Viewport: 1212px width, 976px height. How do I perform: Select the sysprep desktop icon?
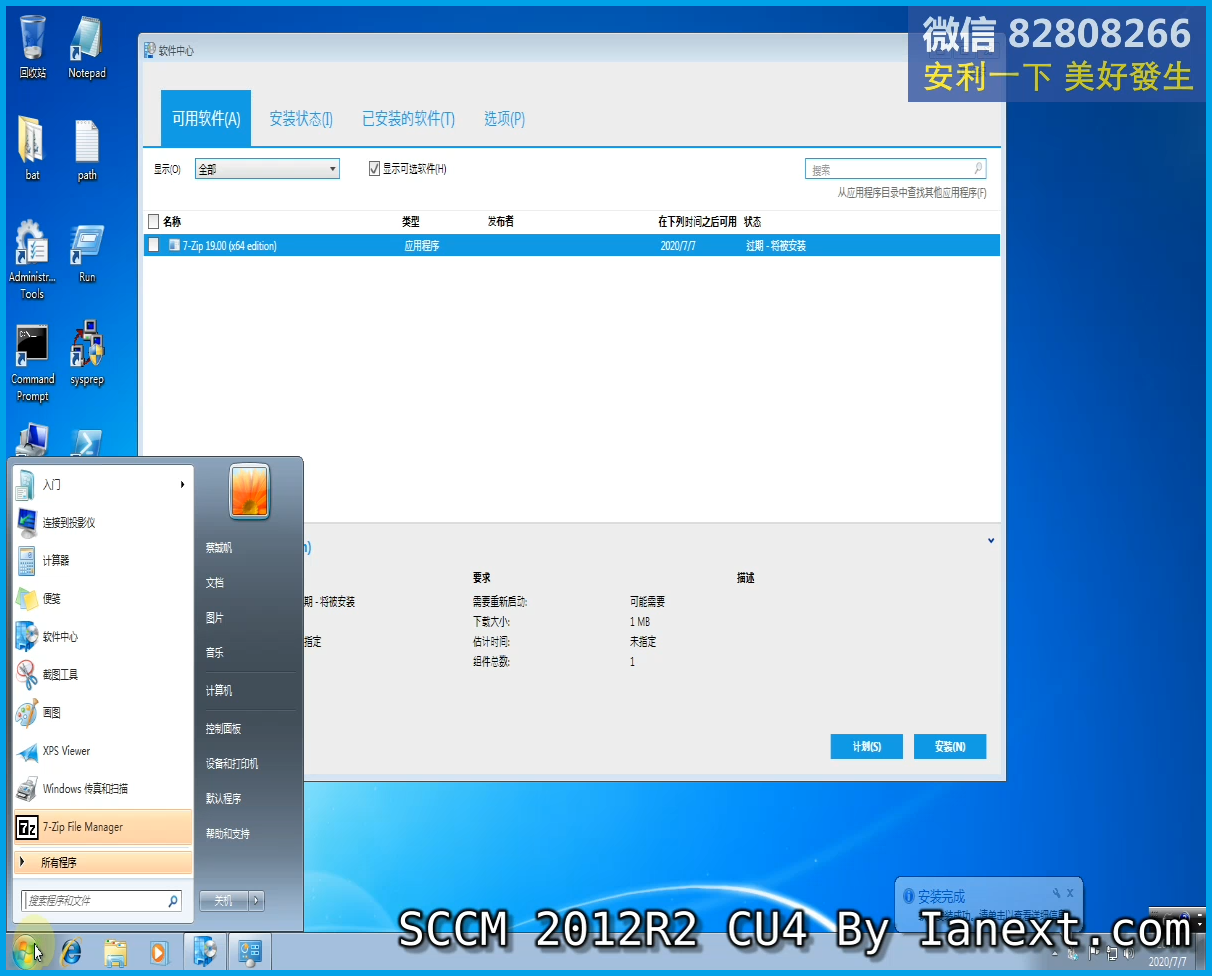[x=87, y=354]
